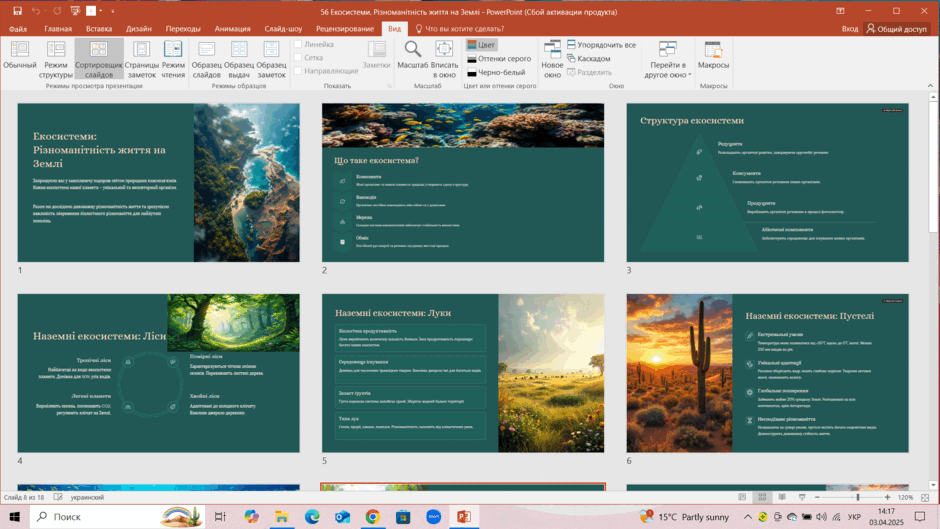
Task: Open Windows Start menu
Action: [14, 516]
